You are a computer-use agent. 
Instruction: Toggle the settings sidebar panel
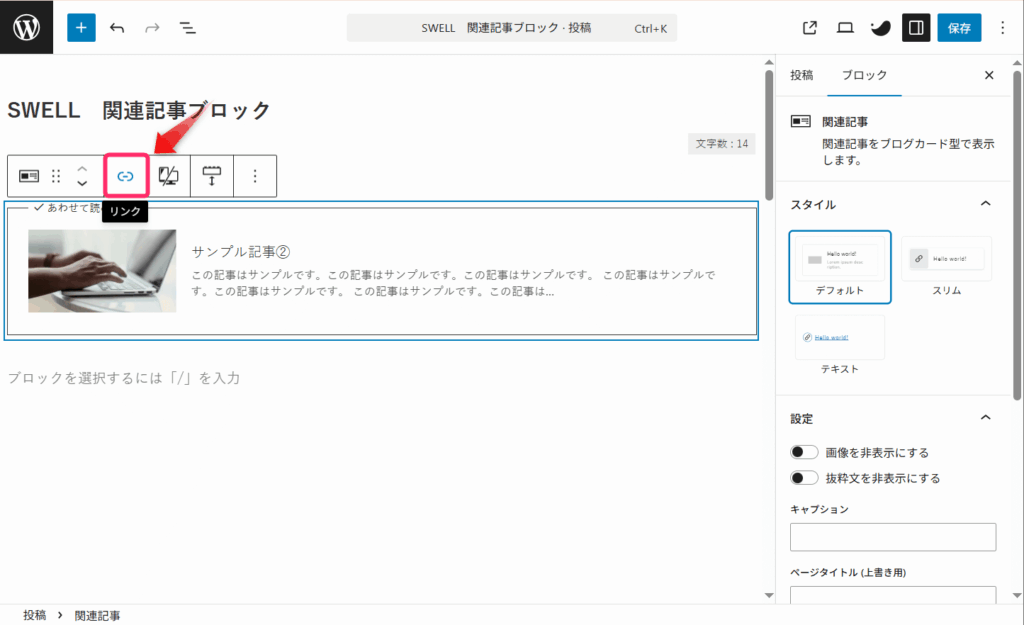(916, 27)
